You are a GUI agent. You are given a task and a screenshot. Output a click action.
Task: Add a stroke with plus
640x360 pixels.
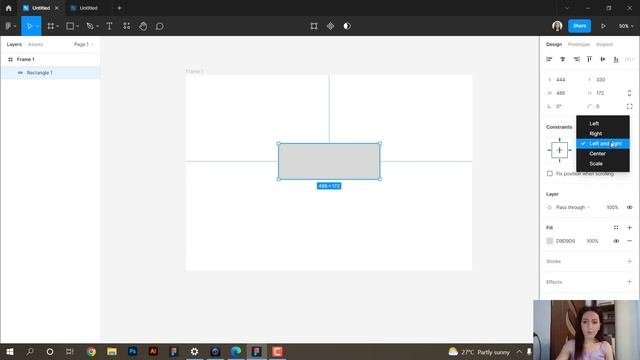pos(629,261)
